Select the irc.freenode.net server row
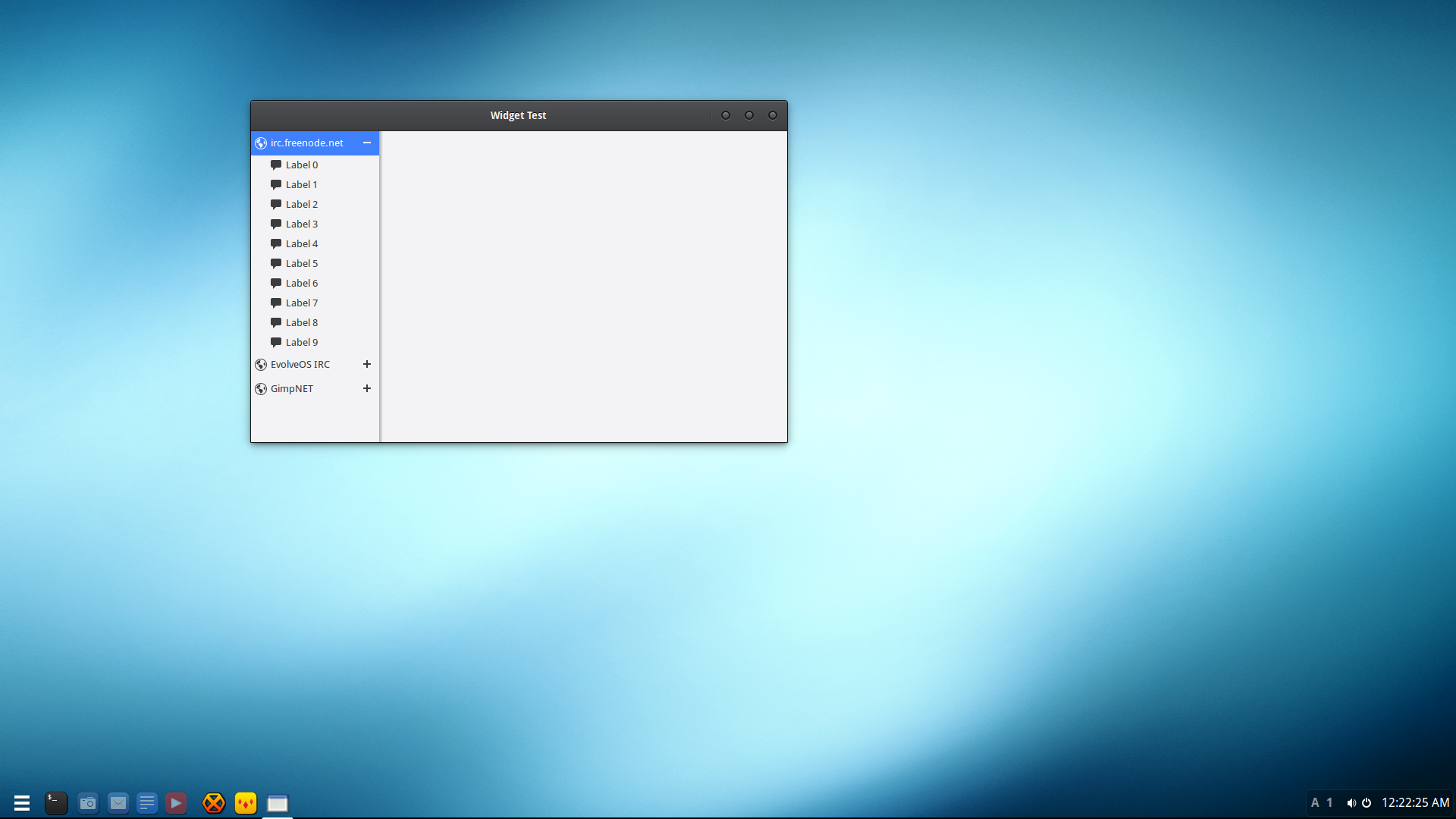 click(315, 143)
